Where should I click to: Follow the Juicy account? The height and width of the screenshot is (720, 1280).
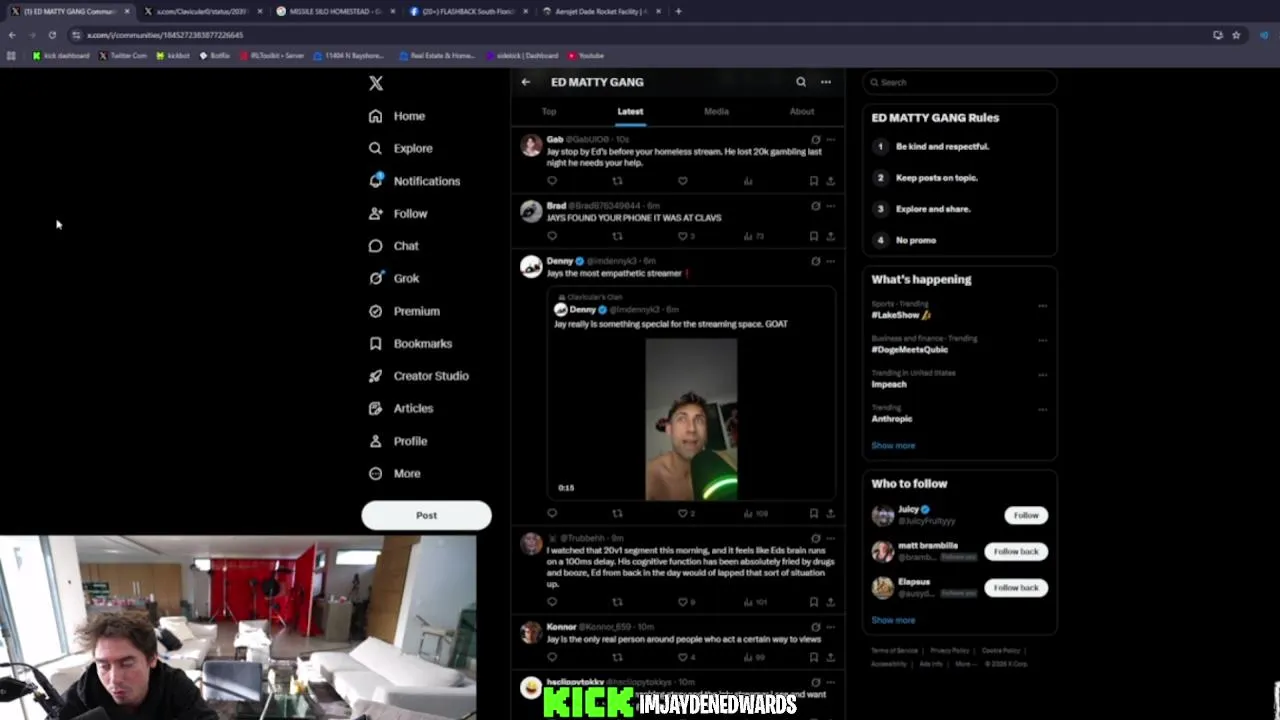point(1026,515)
